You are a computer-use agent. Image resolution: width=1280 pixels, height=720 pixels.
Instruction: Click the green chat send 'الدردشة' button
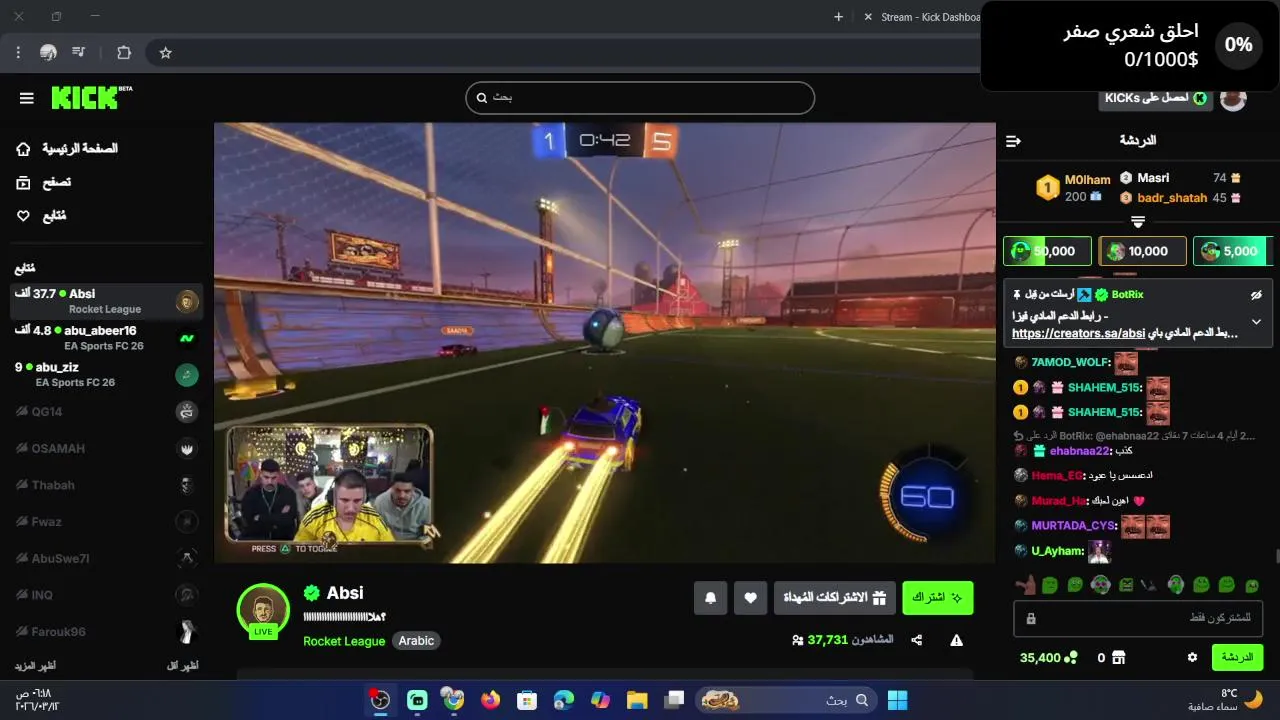pyautogui.click(x=1237, y=657)
